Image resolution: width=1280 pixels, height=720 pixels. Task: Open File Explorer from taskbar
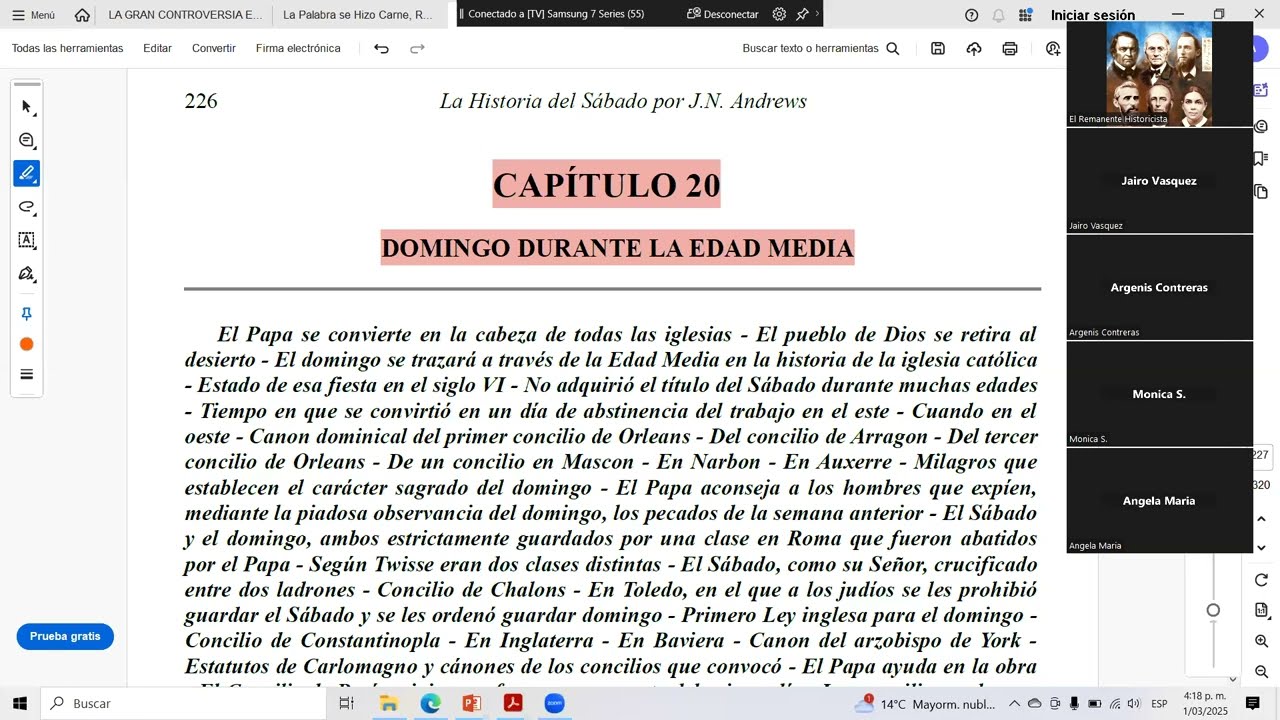388,703
